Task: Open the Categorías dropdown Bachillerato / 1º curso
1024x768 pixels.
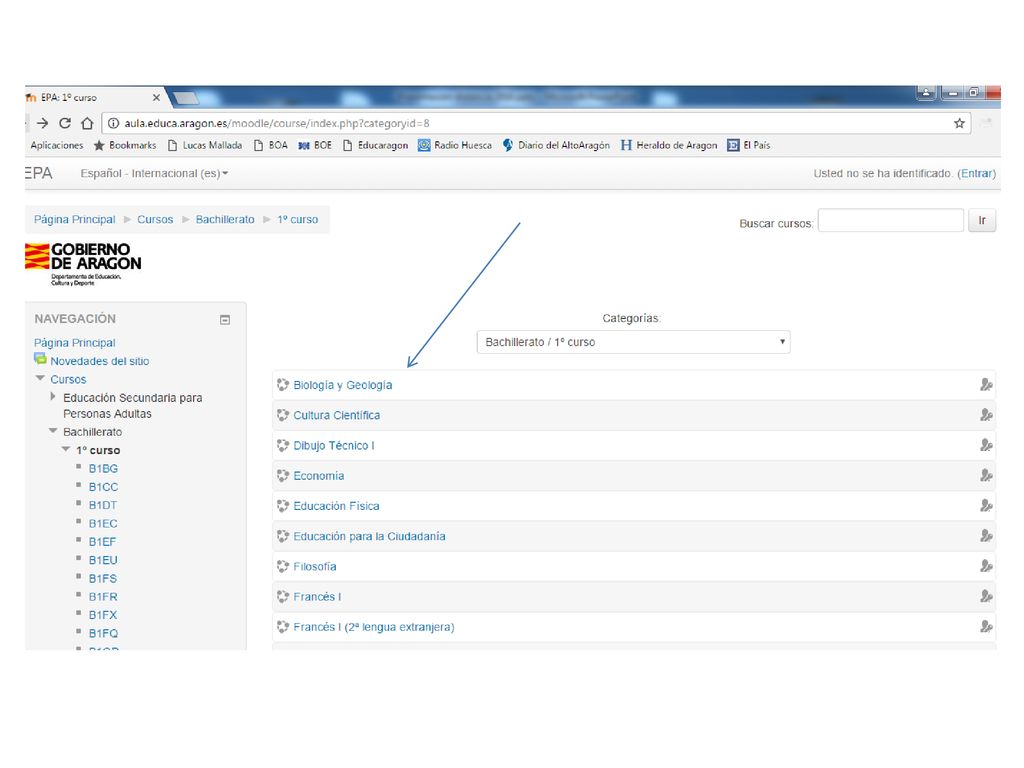Action: tap(633, 342)
